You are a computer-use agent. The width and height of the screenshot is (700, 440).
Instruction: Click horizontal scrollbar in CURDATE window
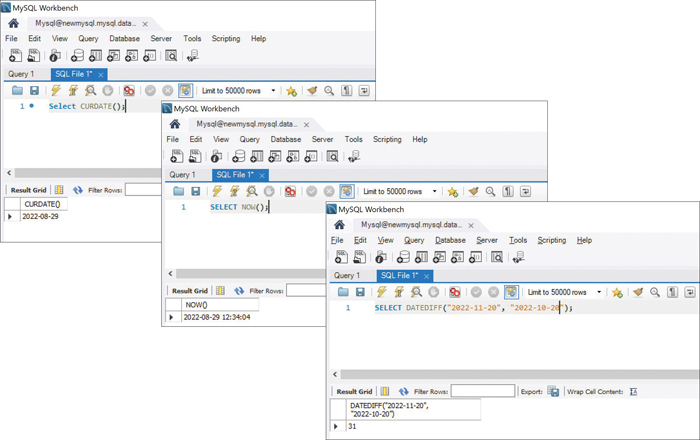coord(87,172)
